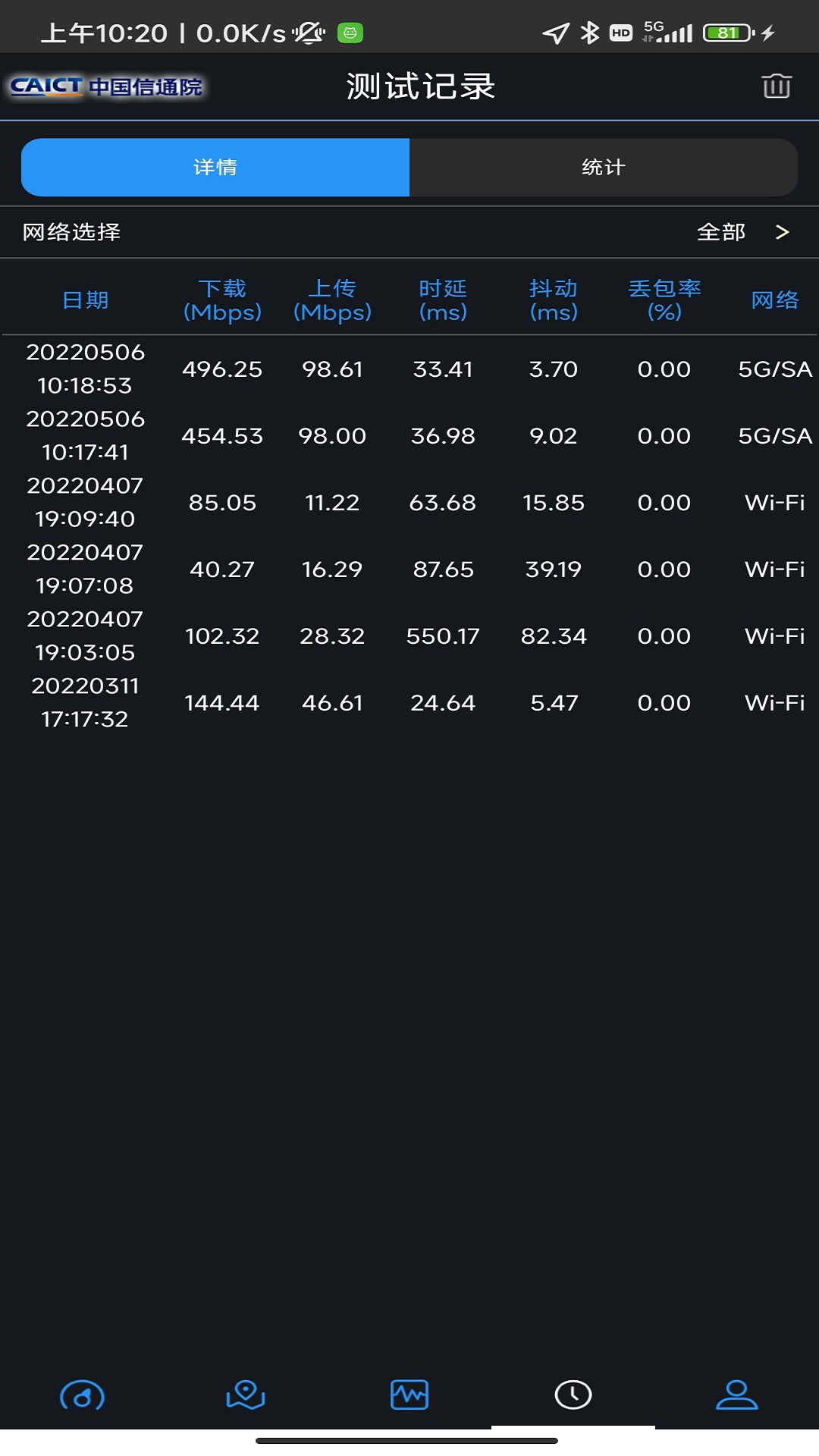Image resolution: width=819 pixels, height=1456 pixels.
Task: Tap the 时延 (ms) column header
Action: (443, 300)
